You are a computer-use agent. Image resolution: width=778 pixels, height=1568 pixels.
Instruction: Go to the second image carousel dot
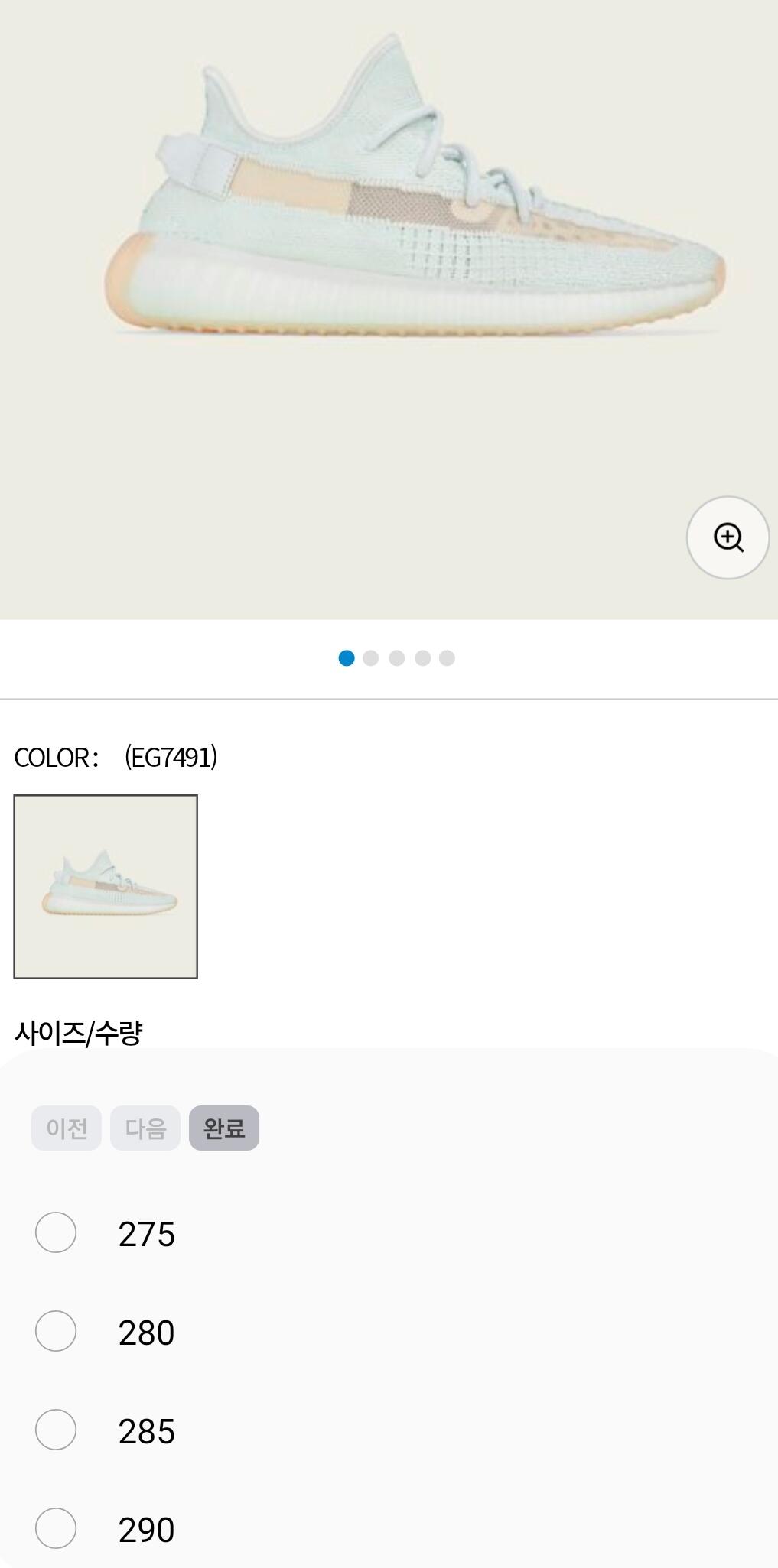click(371, 658)
